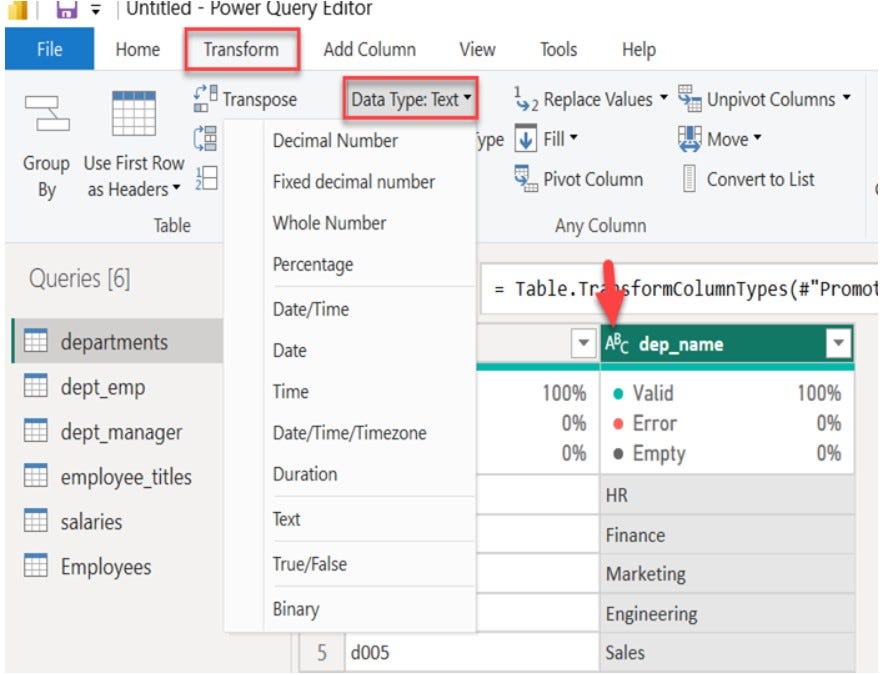Open the Employees query
The width and height of the screenshot is (882, 675).
pos(99,566)
